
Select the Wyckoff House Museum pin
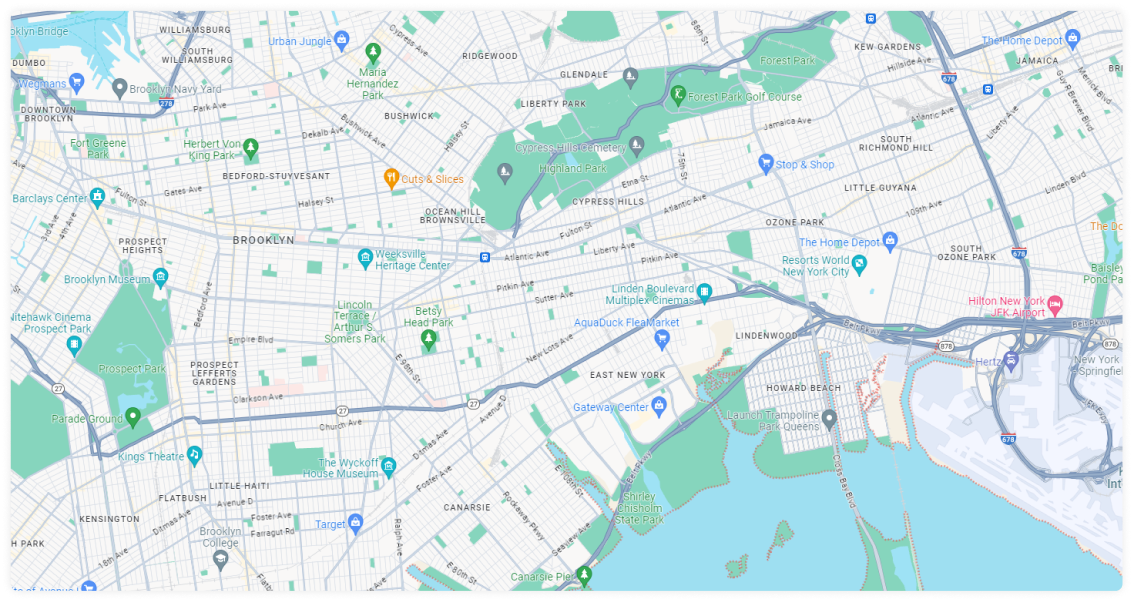389,467
